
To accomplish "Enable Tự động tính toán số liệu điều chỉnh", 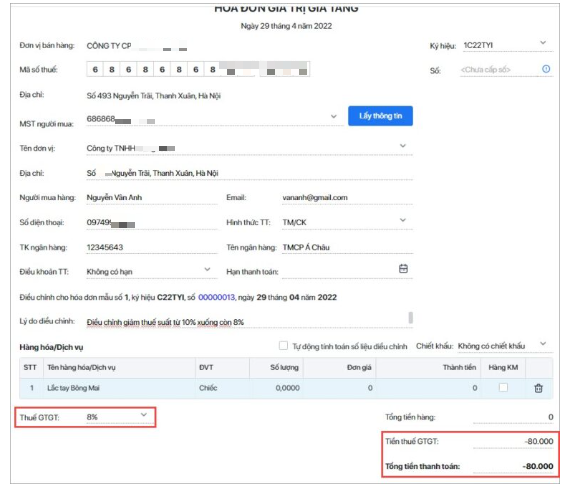I will coord(283,345).
